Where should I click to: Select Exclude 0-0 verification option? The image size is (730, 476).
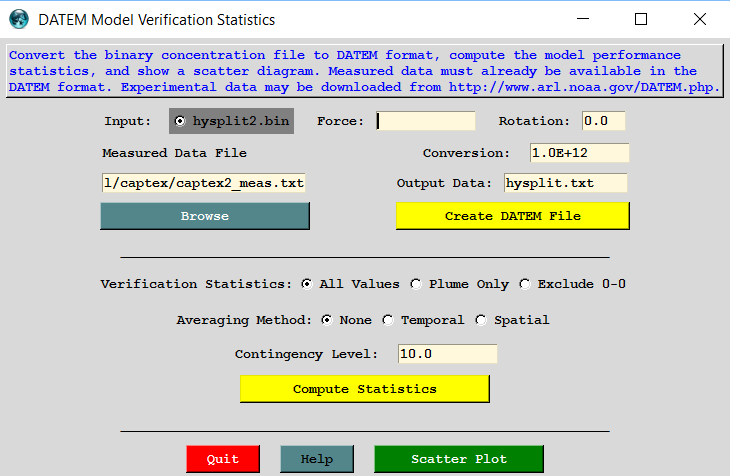525,284
